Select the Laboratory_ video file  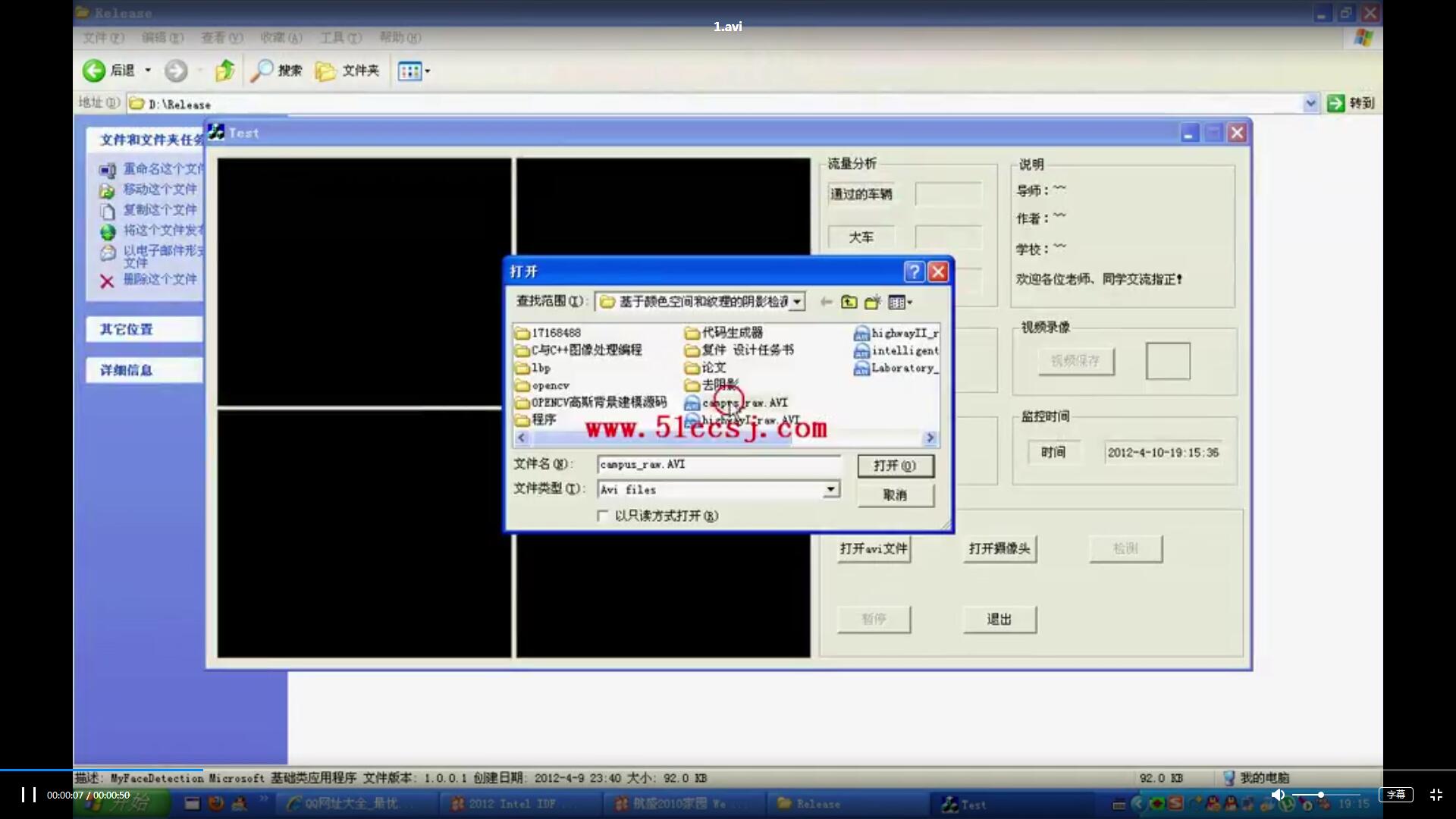click(896, 368)
